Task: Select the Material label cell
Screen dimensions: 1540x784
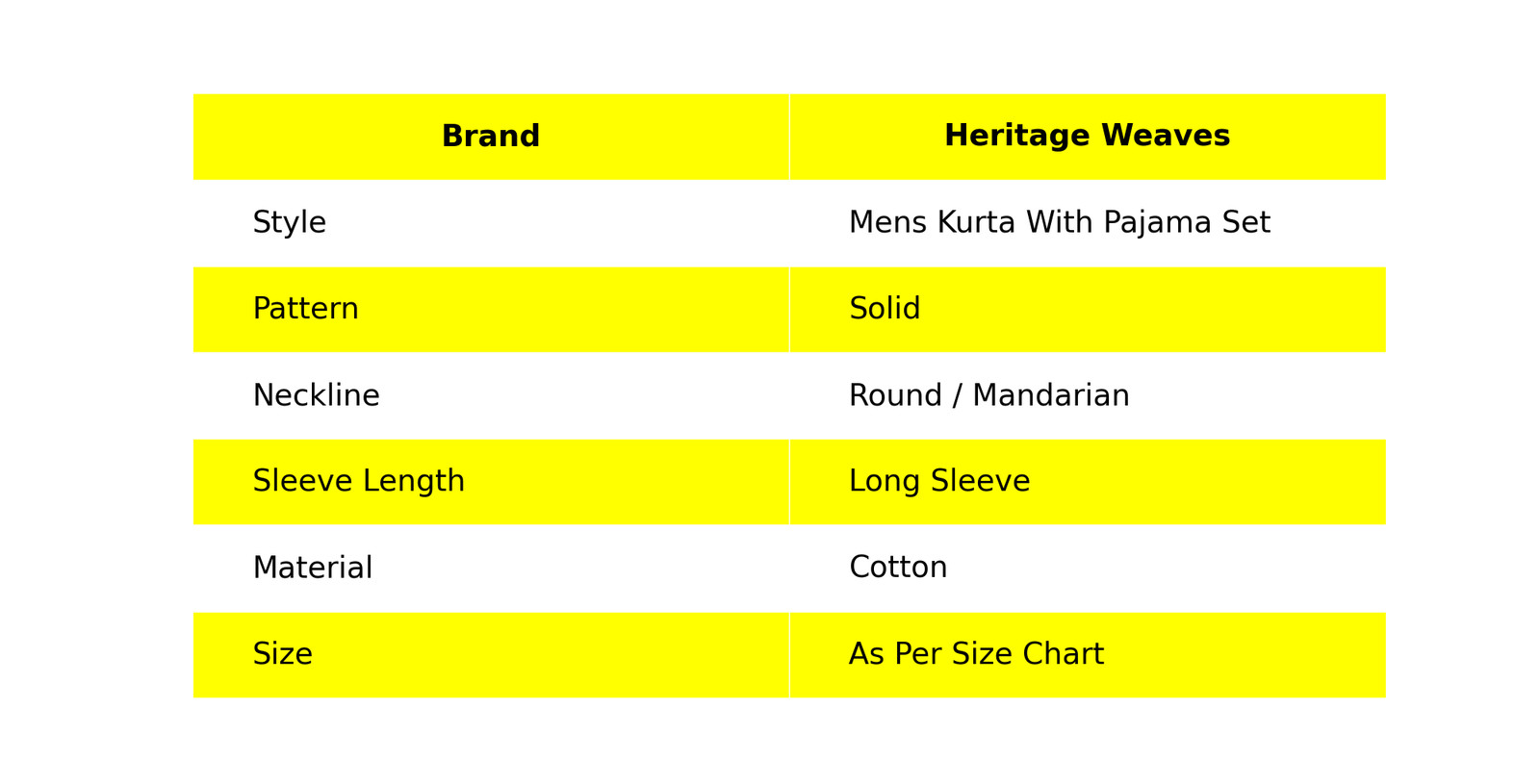Action: [x=312, y=568]
